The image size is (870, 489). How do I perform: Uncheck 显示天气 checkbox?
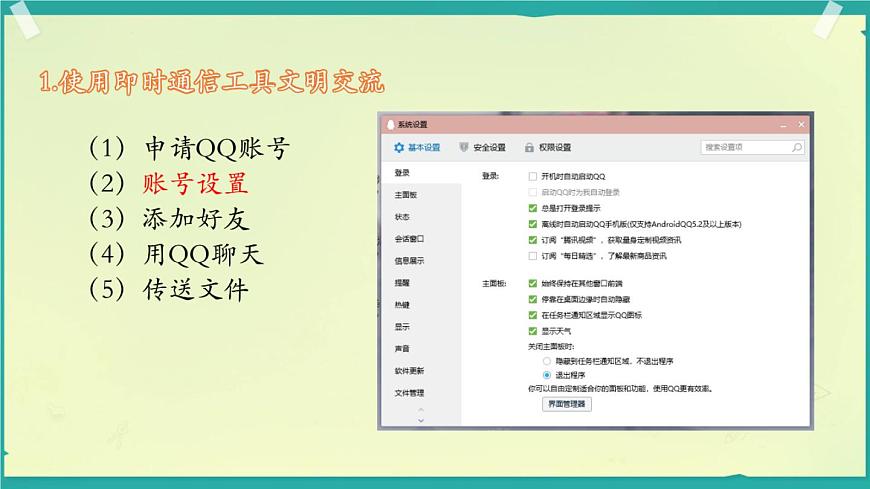pyautogui.click(x=533, y=331)
